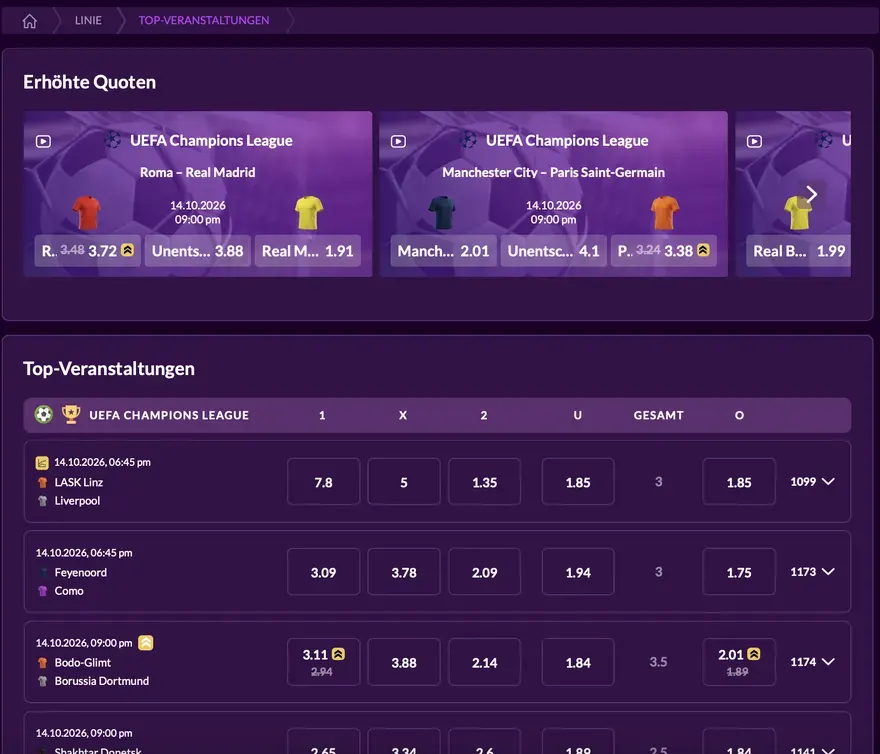Image resolution: width=880 pixels, height=754 pixels.
Task: Open statistics icon next to LASK Linz date
Action: [42, 463]
